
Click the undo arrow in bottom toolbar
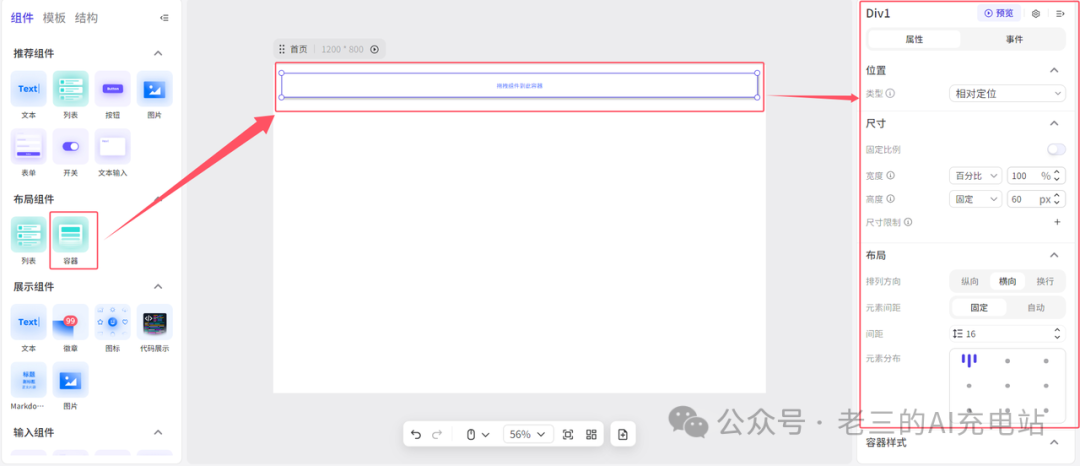pos(416,434)
